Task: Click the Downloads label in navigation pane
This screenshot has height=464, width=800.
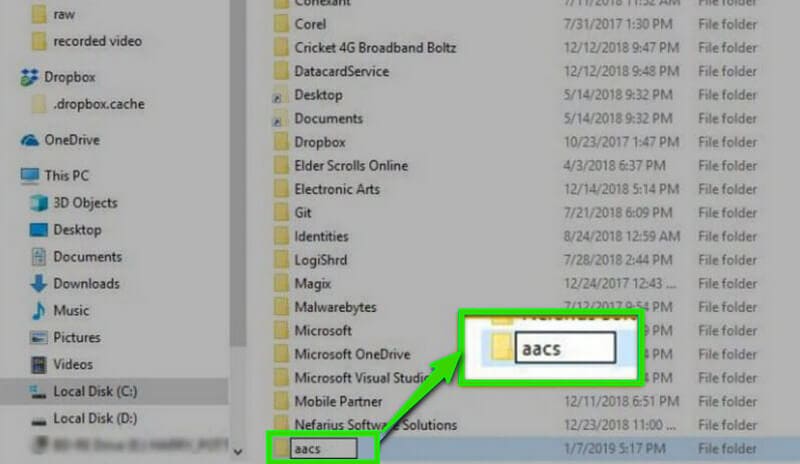Action: (x=86, y=283)
